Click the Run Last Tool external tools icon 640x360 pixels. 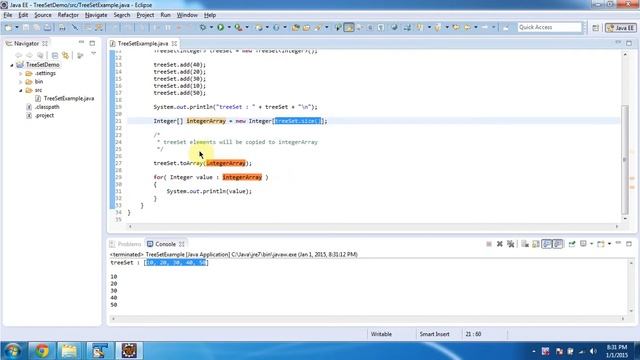pos(238,27)
